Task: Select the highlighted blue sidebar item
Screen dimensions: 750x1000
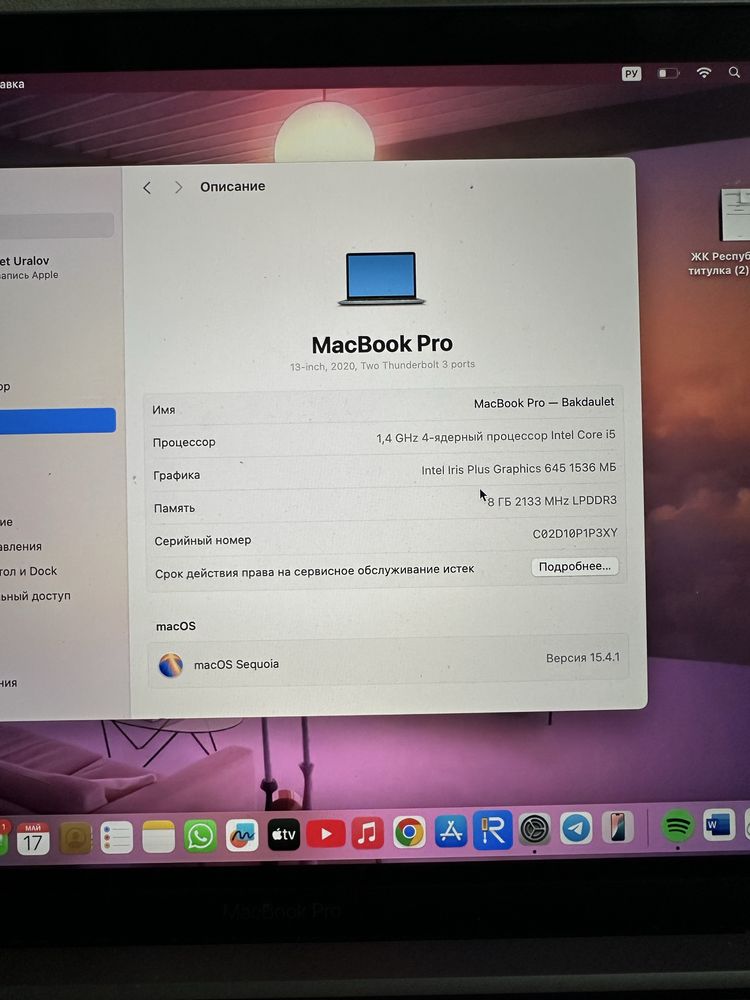Action: pos(57,421)
